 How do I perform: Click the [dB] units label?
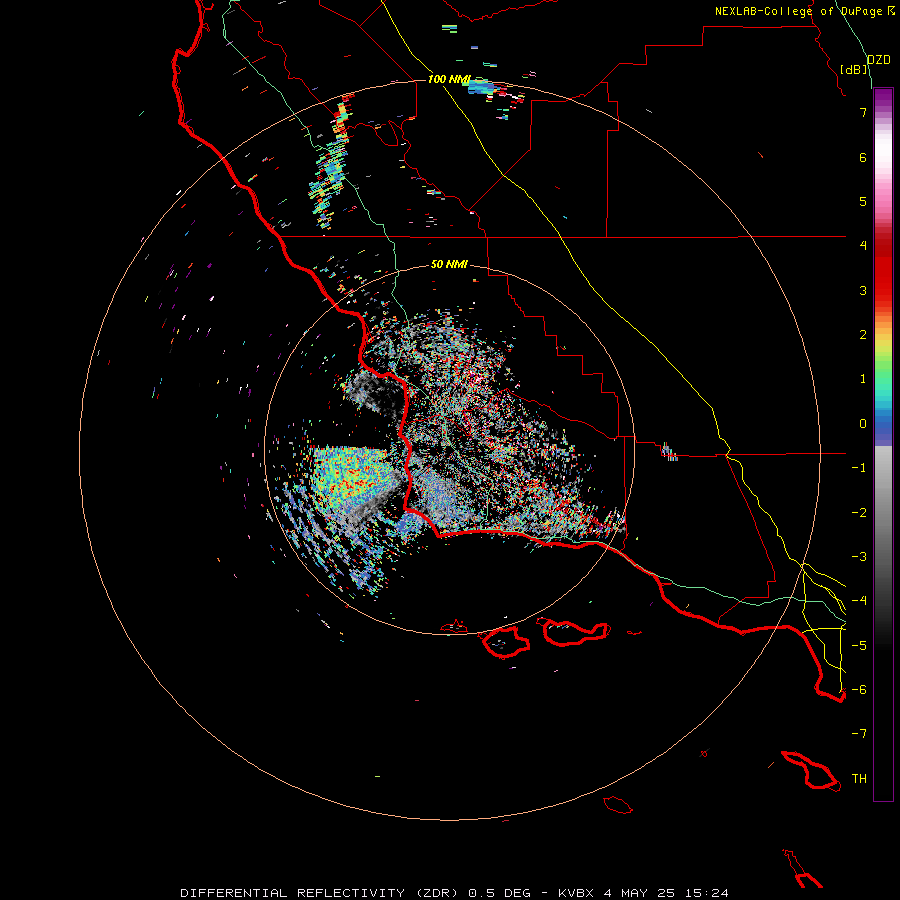coord(854,69)
